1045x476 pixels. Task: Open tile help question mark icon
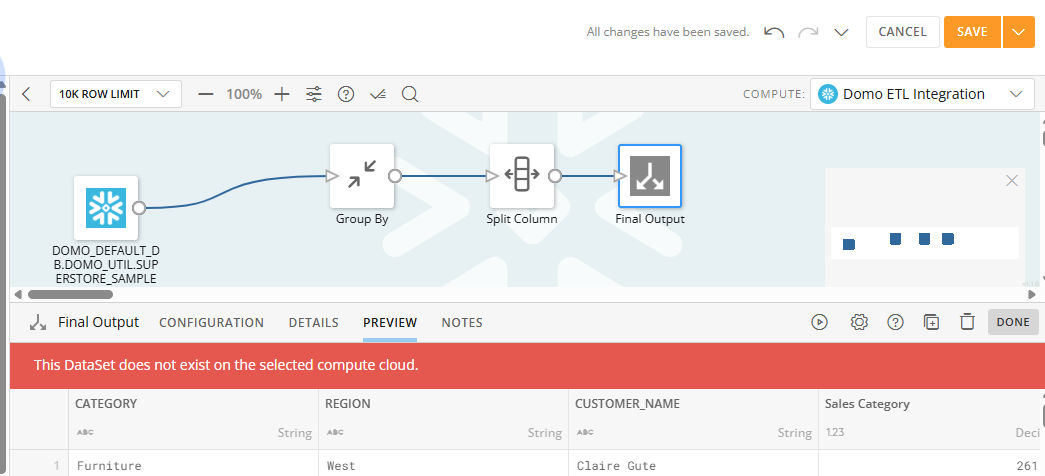coord(895,322)
